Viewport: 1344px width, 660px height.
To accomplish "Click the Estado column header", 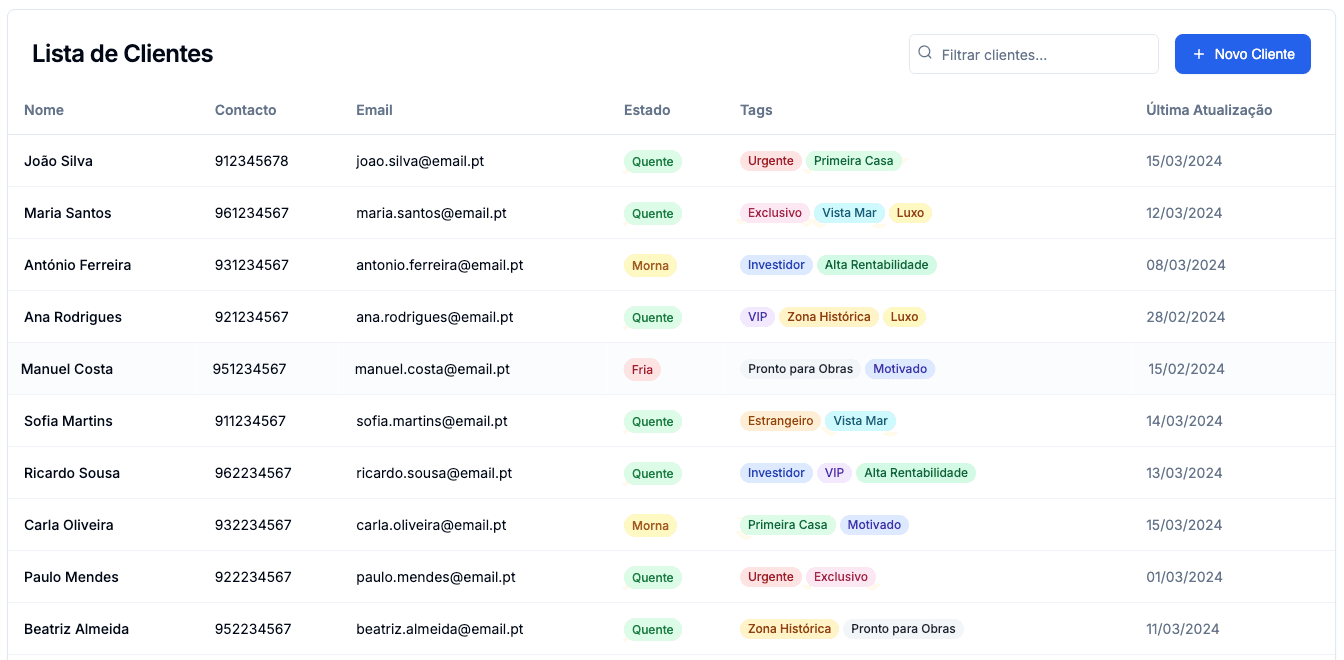I will pyautogui.click(x=647, y=110).
